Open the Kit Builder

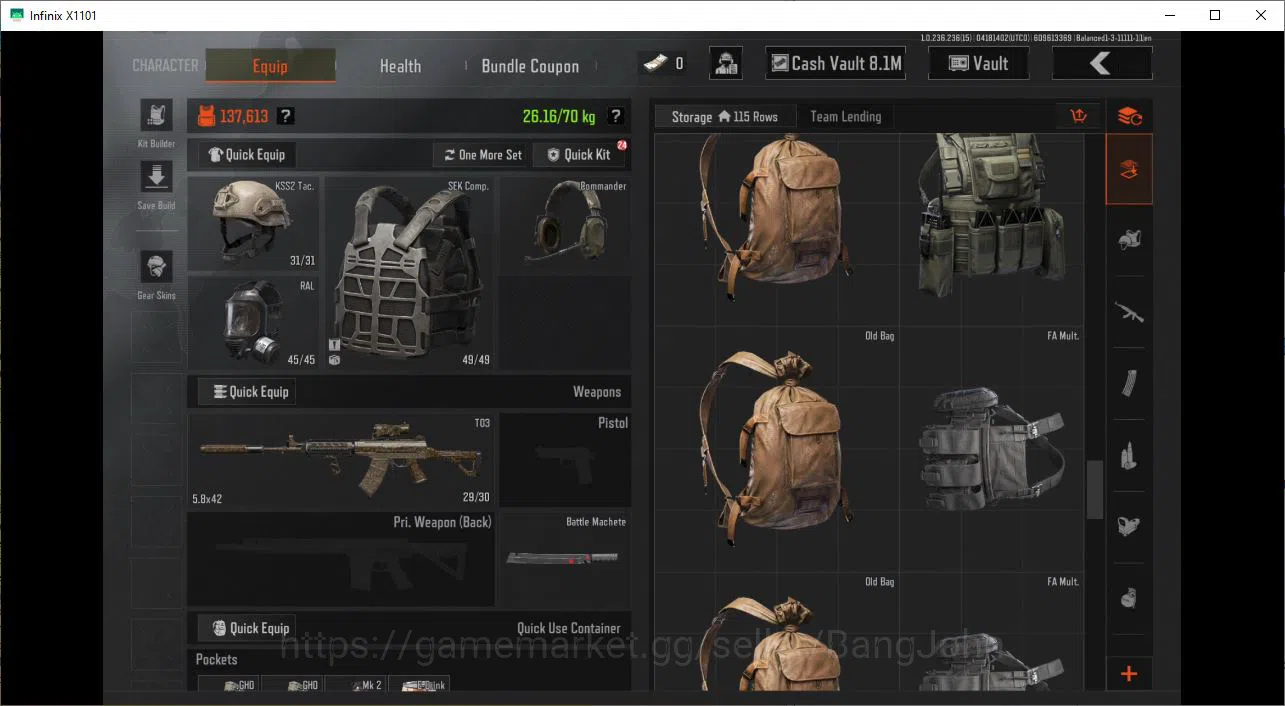tap(156, 116)
